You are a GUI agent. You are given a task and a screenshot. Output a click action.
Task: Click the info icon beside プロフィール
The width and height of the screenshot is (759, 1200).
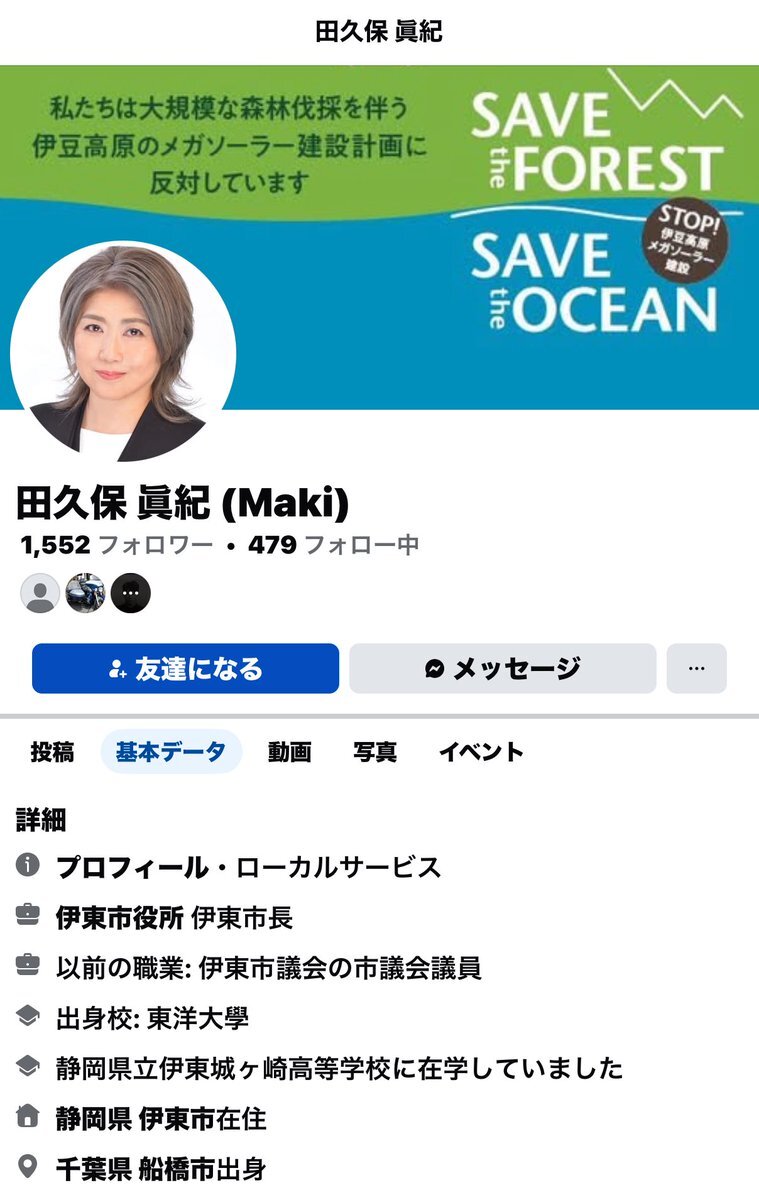(x=27, y=865)
